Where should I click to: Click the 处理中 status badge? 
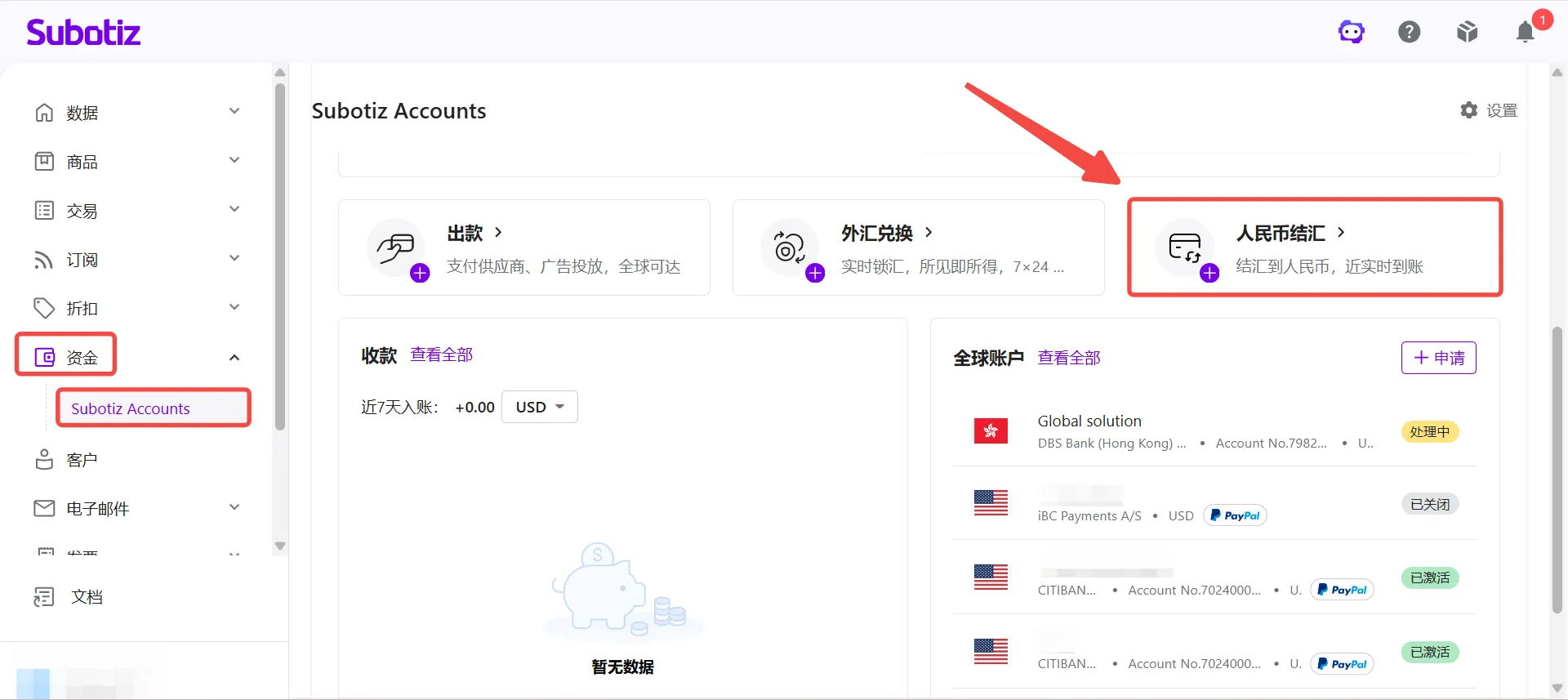coord(1430,431)
